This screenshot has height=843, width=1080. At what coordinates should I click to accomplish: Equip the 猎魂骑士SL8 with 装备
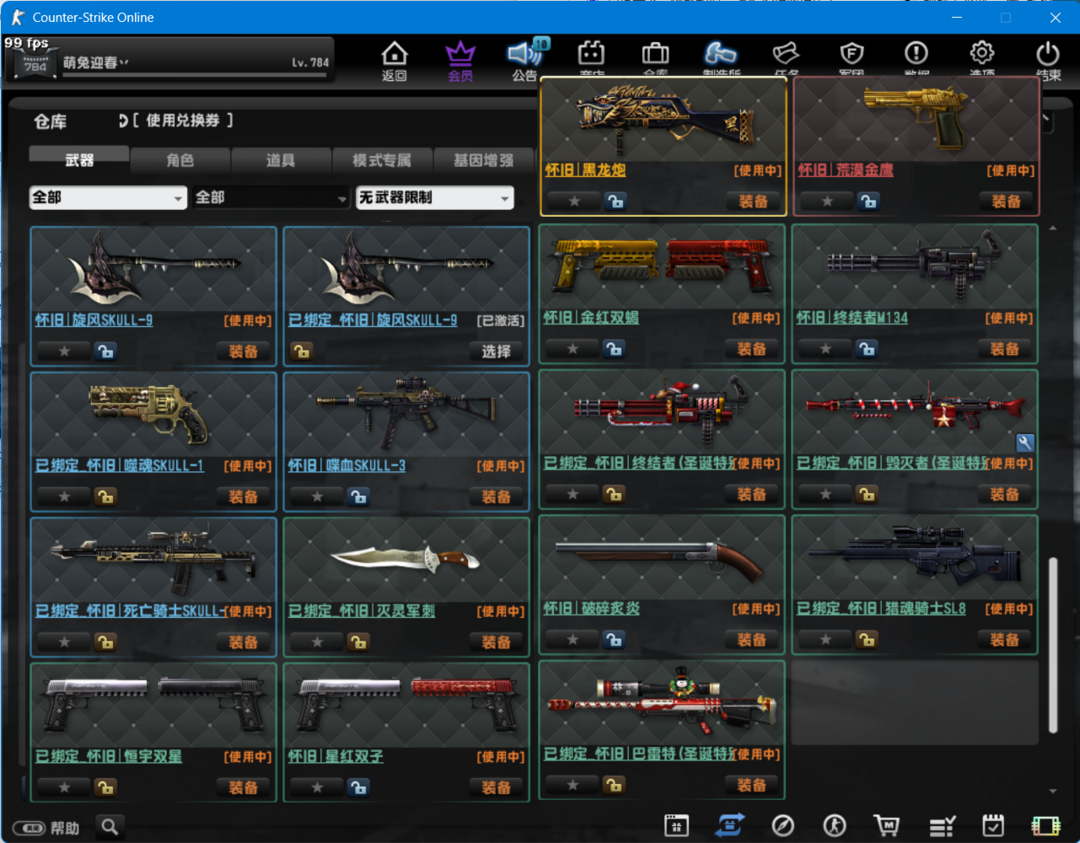(1004, 640)
